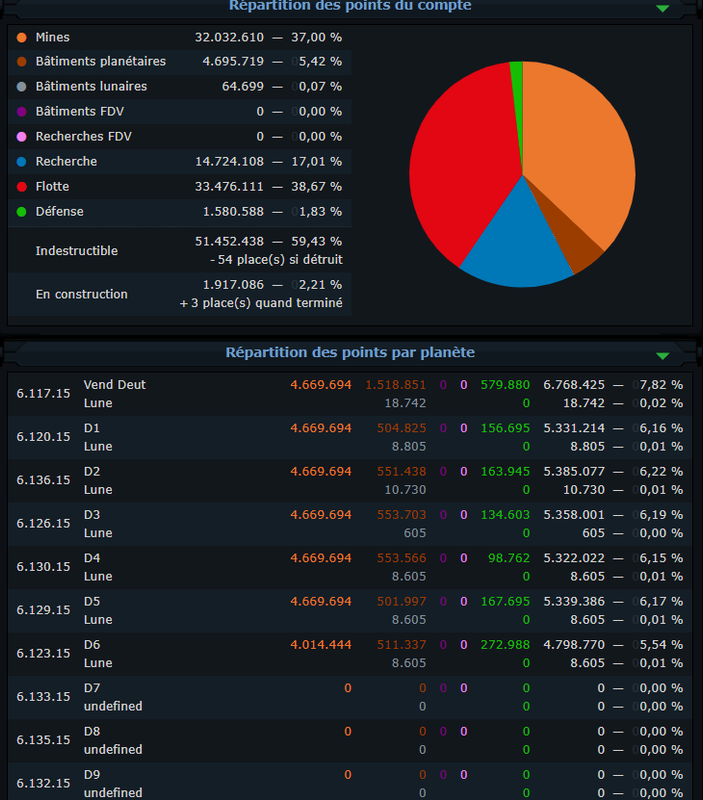The image size is (703, 800).
Task: Click the D8 planet name
Action: point(92,732)
